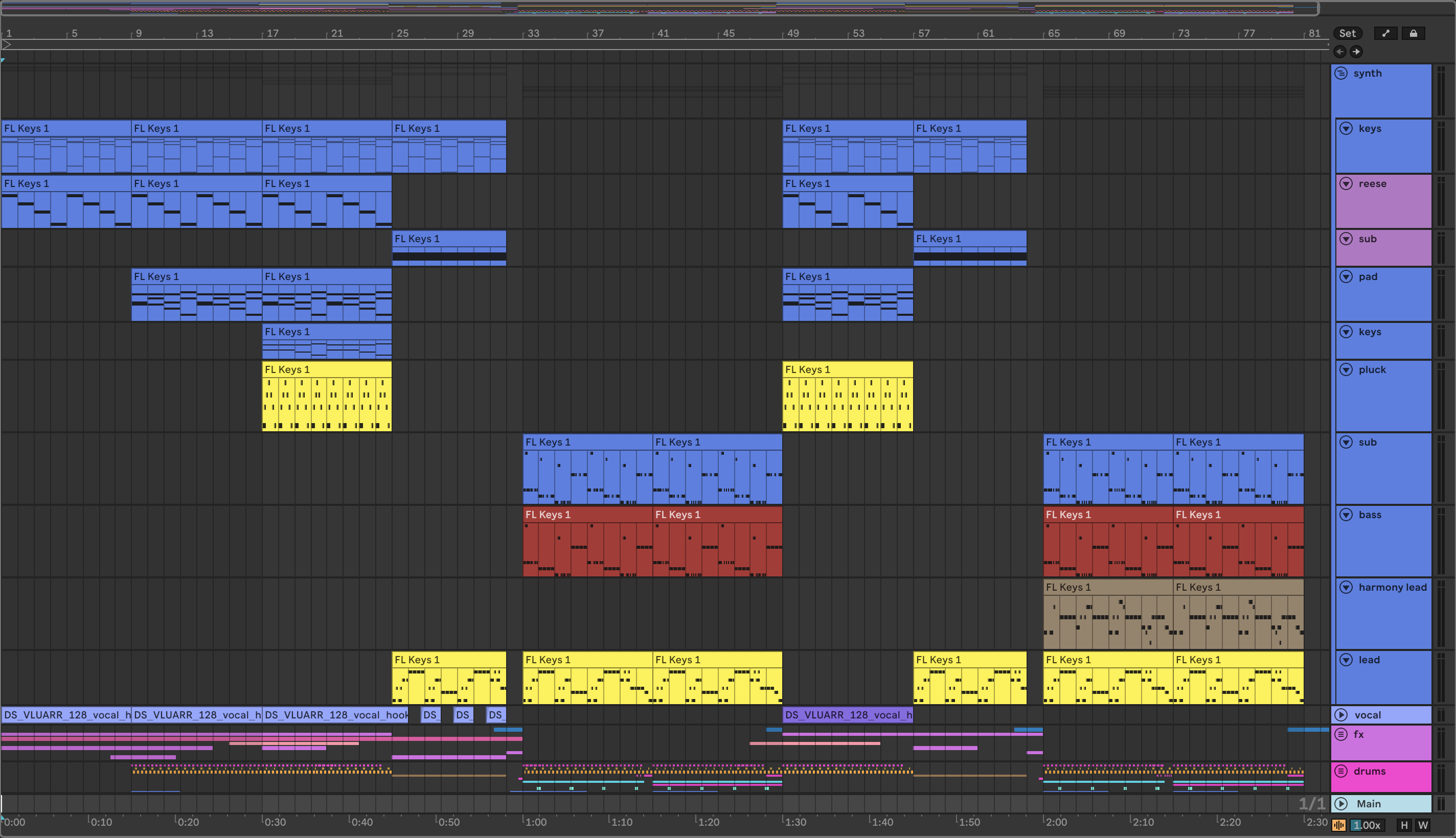Click the 1.00x zoom factor slider

tap(1367, 825)
